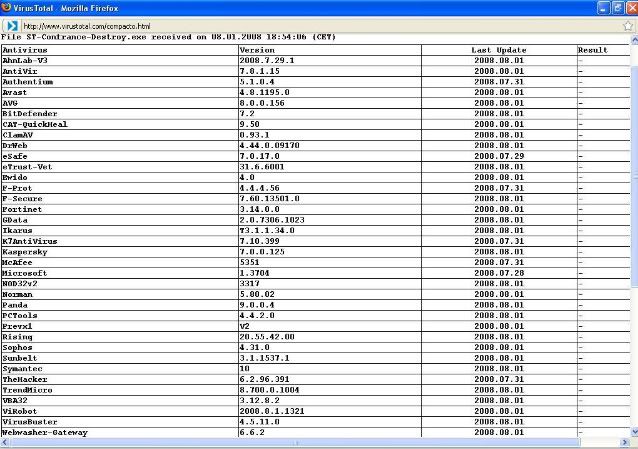This screenshot has height=449, width=638.
Task: Bookmark the page with the star icon
Action: point(628,26)
